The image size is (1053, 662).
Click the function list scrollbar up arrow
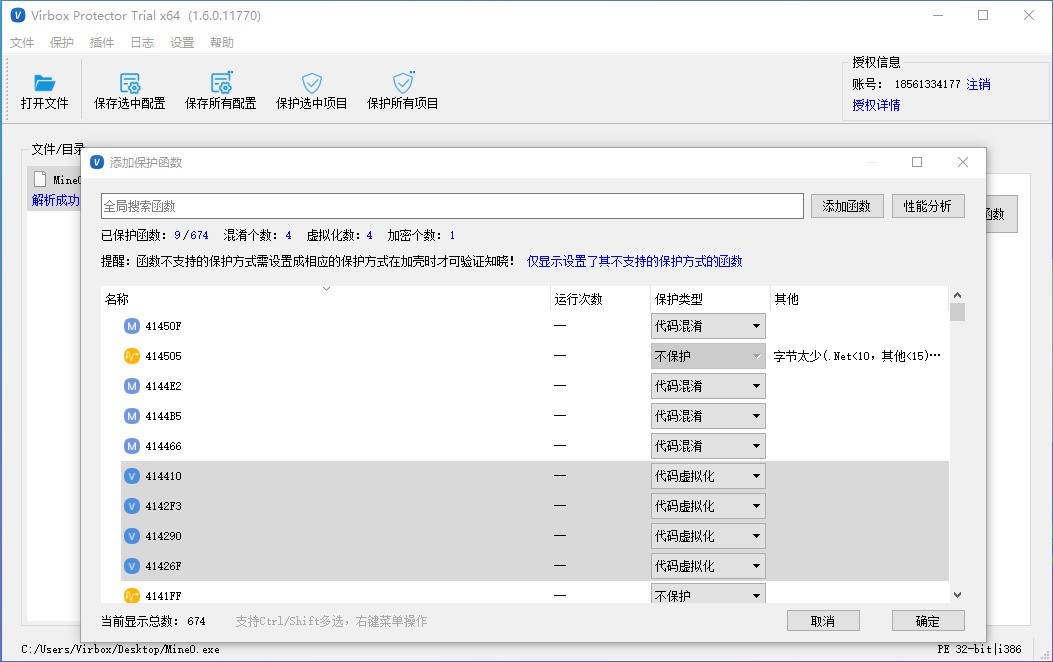coord(958,295)
